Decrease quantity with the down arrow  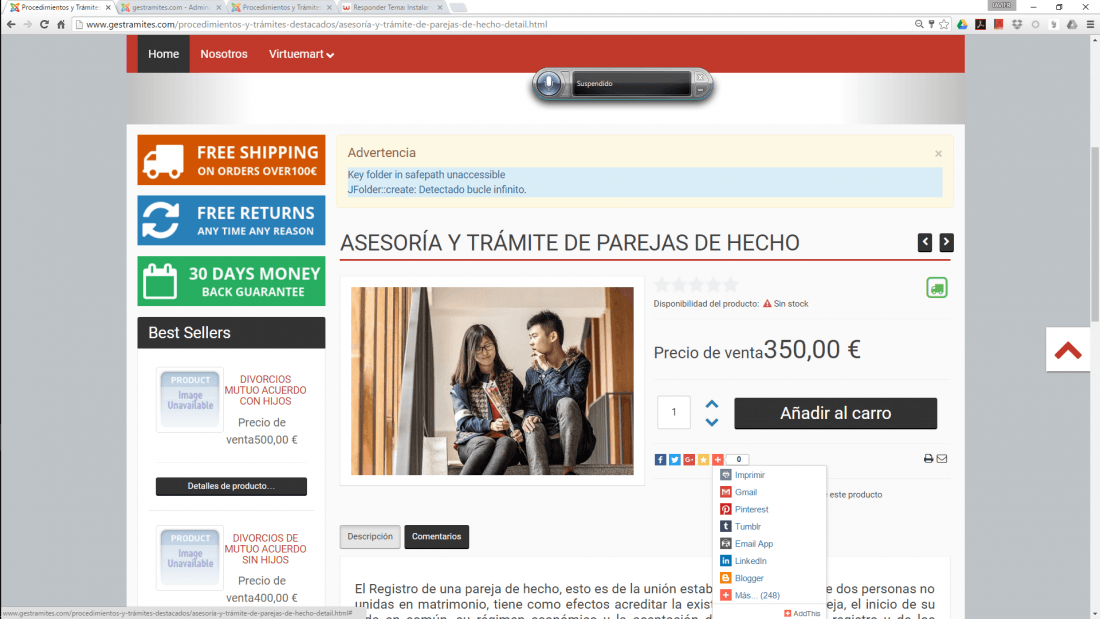coord(712,422)
